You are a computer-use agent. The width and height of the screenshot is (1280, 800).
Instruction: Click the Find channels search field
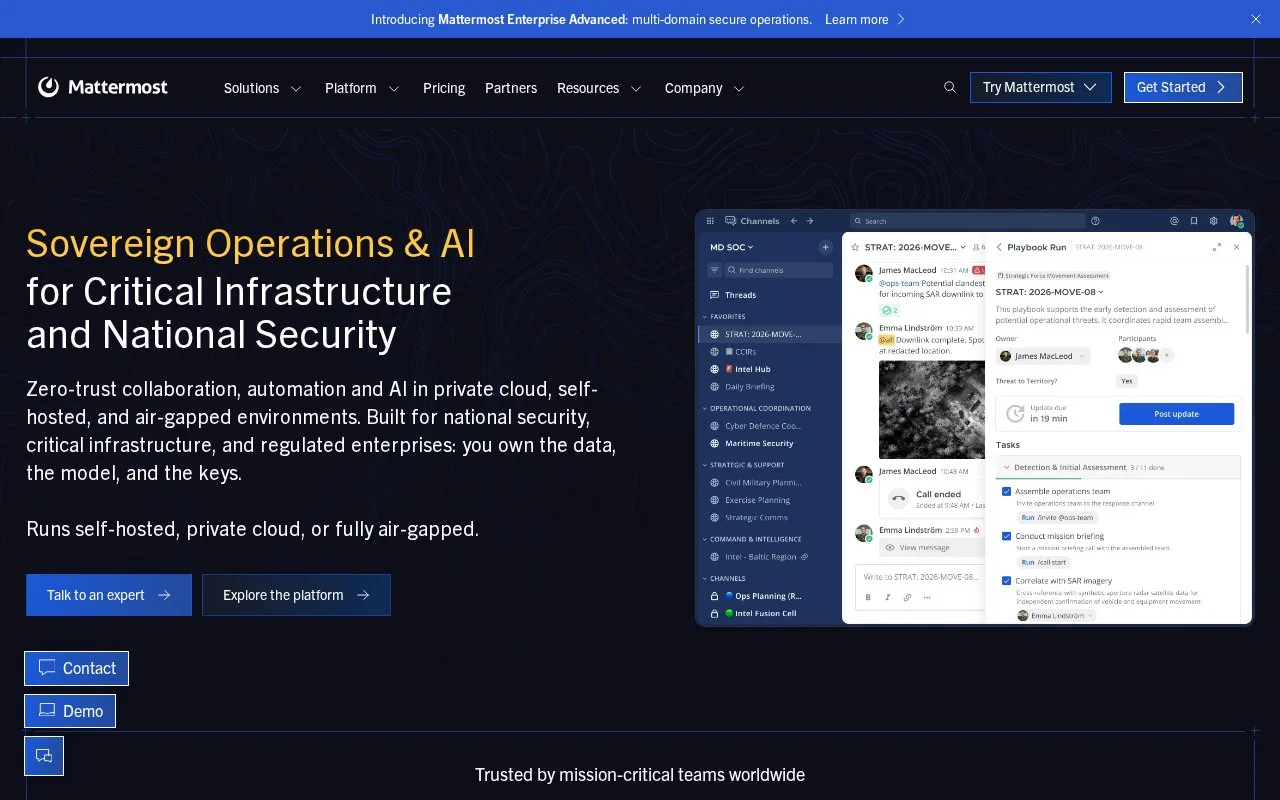tap(778, 270)
